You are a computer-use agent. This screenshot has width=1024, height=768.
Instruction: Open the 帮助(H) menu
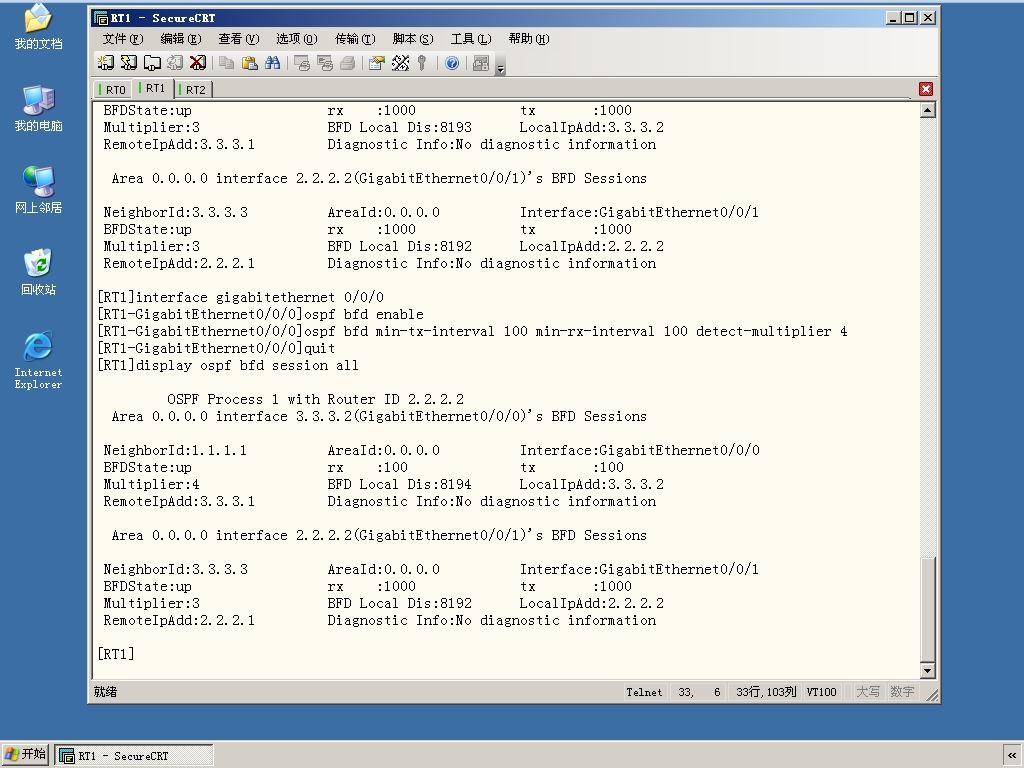[x=529, y=39]
